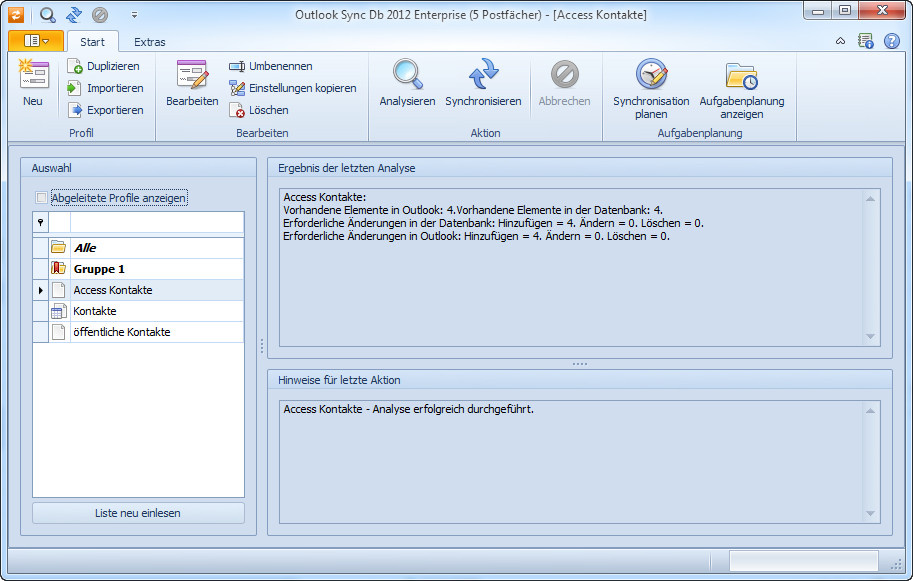913x581 pixels.
Task: Click Liste neu einlesen button
Action: pyautogui.click(x=138, y=513)
